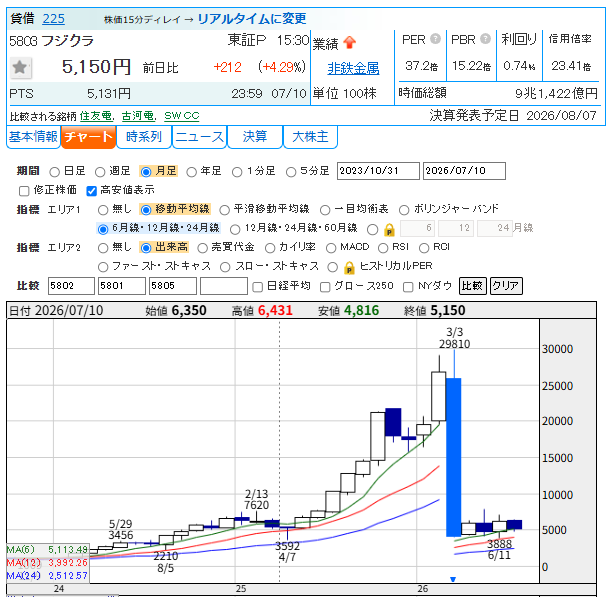Viewport: 608px width, 597px height.
Task: Select the custom moving-average period radio
Action: point(372,229)
